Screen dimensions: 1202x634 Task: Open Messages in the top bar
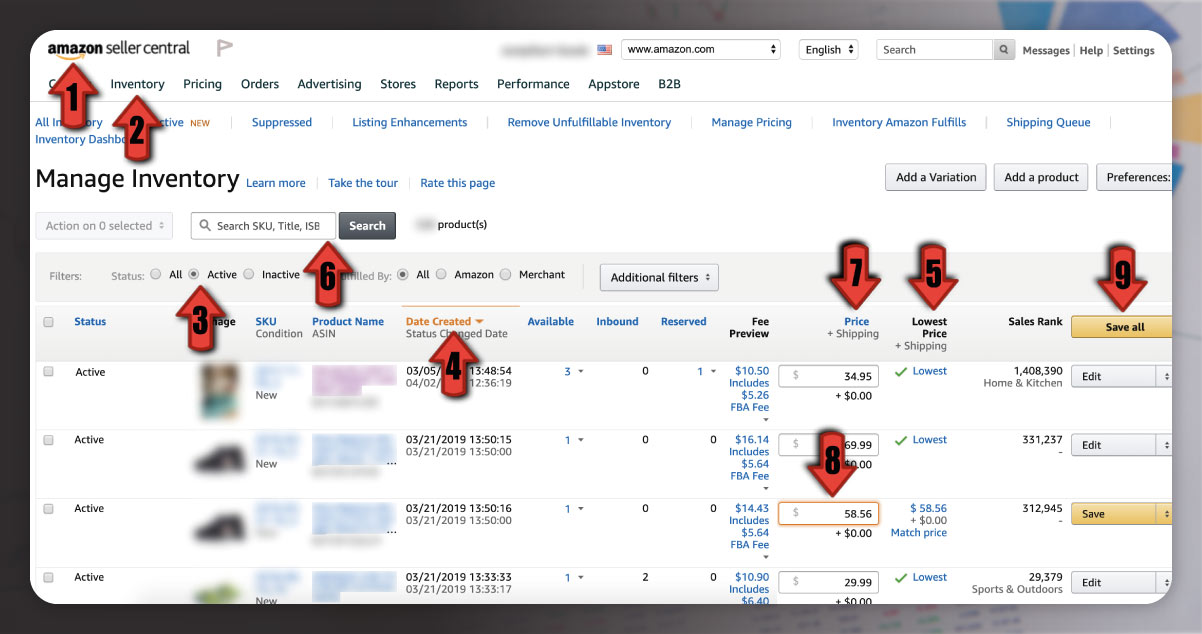1046,50
